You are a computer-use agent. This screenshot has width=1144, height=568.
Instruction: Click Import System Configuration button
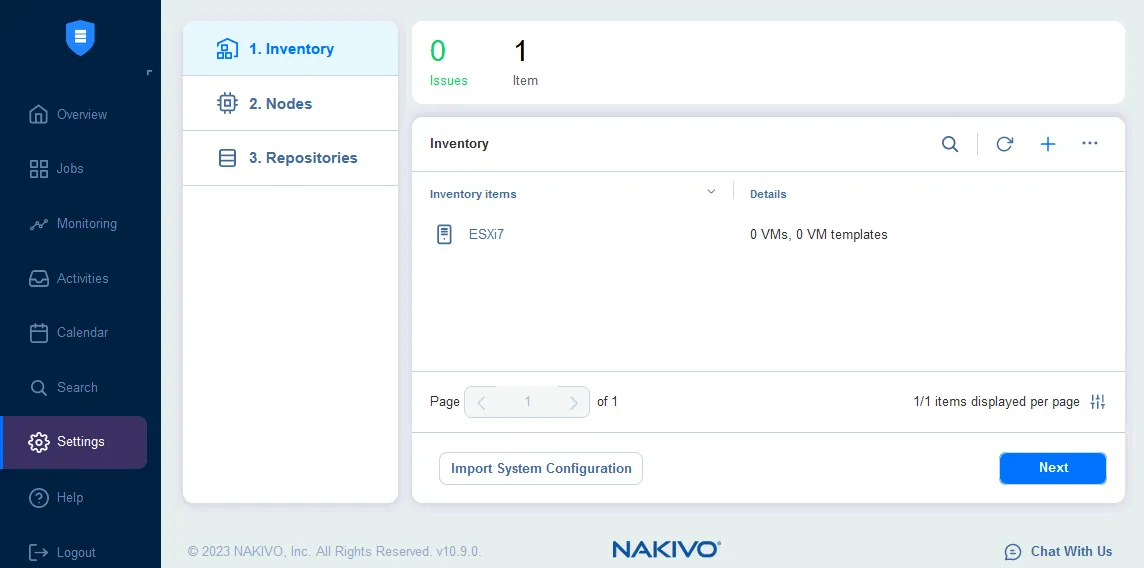click(541, 468)
